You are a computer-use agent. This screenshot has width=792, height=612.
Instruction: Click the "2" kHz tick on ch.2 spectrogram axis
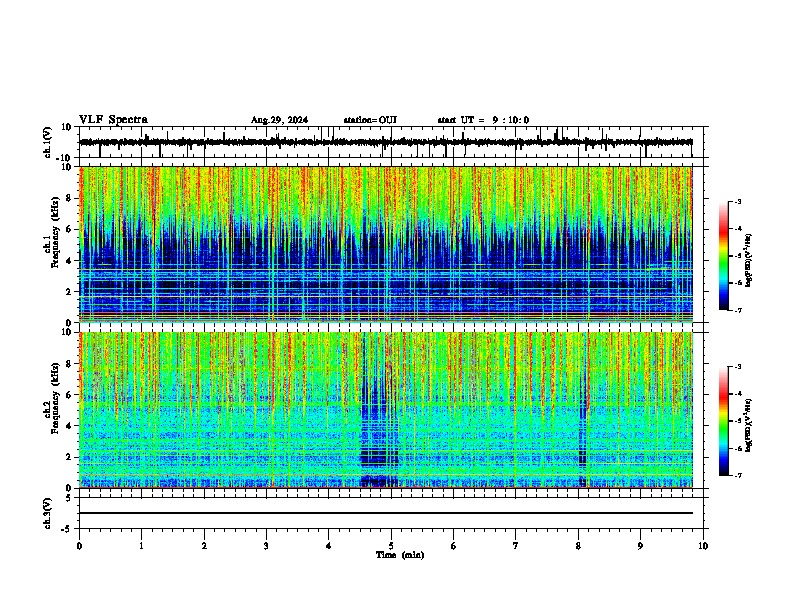click(70, 457)
